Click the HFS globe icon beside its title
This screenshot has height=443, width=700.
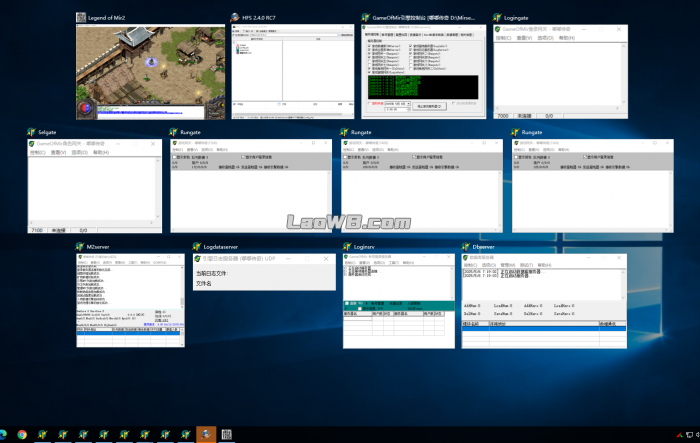235,17
